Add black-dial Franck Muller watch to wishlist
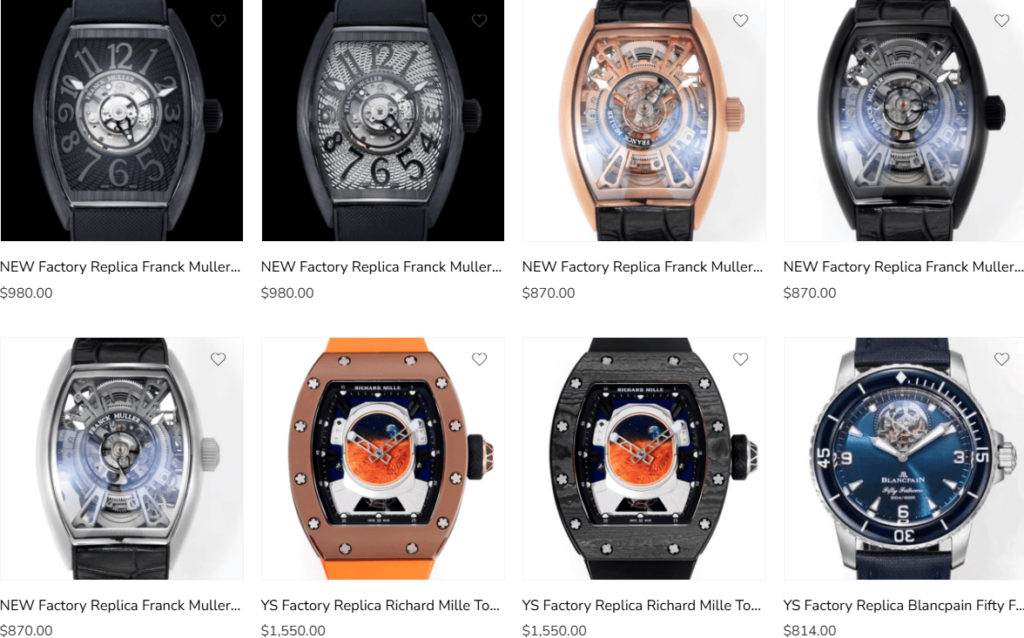Image resolution: width=1024 pixels, height=638 pixels. point(218,21)
